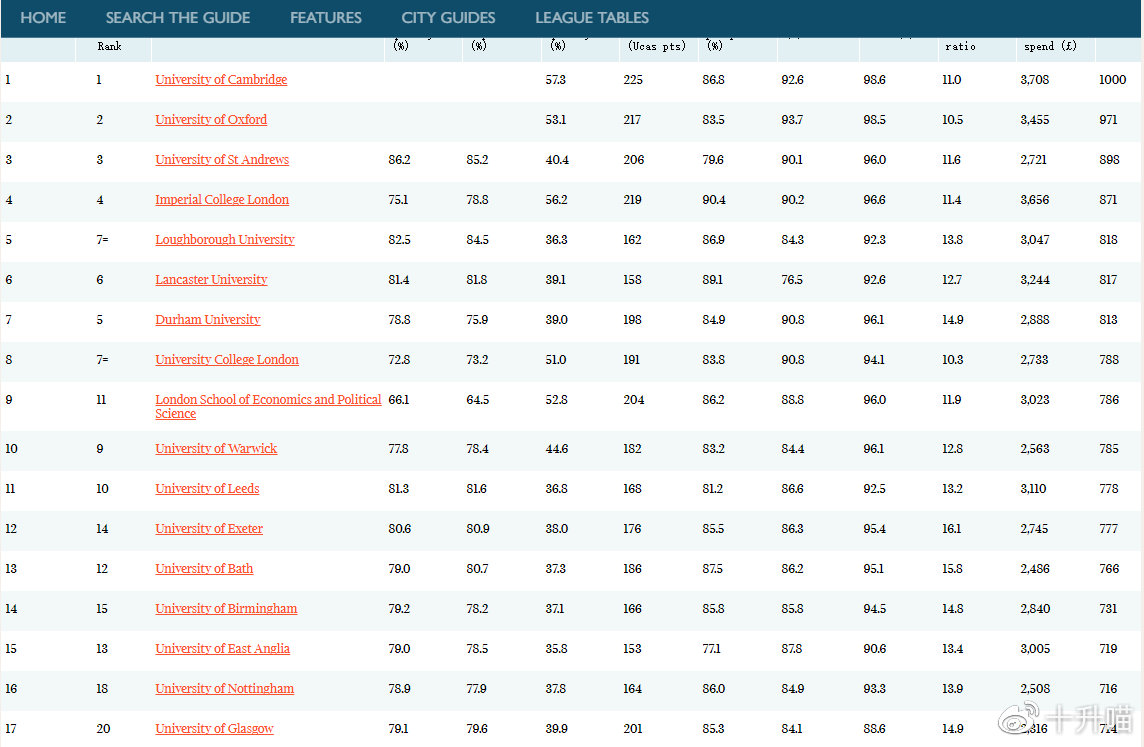Click the University of Bath link

coord(204,570)
